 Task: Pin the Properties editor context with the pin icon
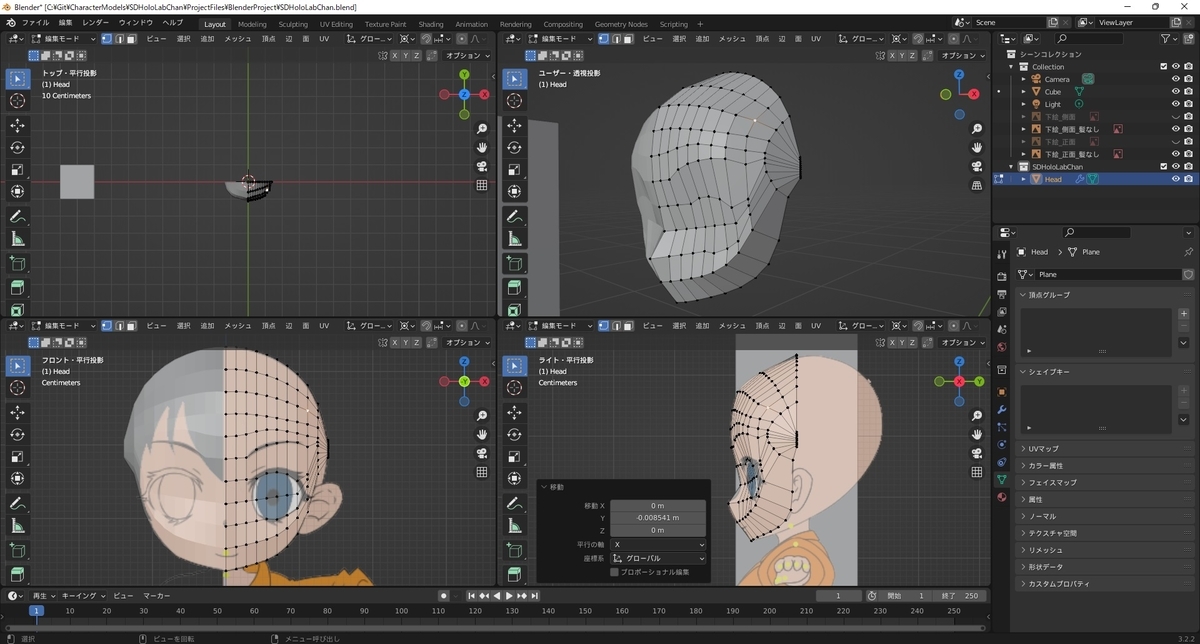pos(1188,252)
